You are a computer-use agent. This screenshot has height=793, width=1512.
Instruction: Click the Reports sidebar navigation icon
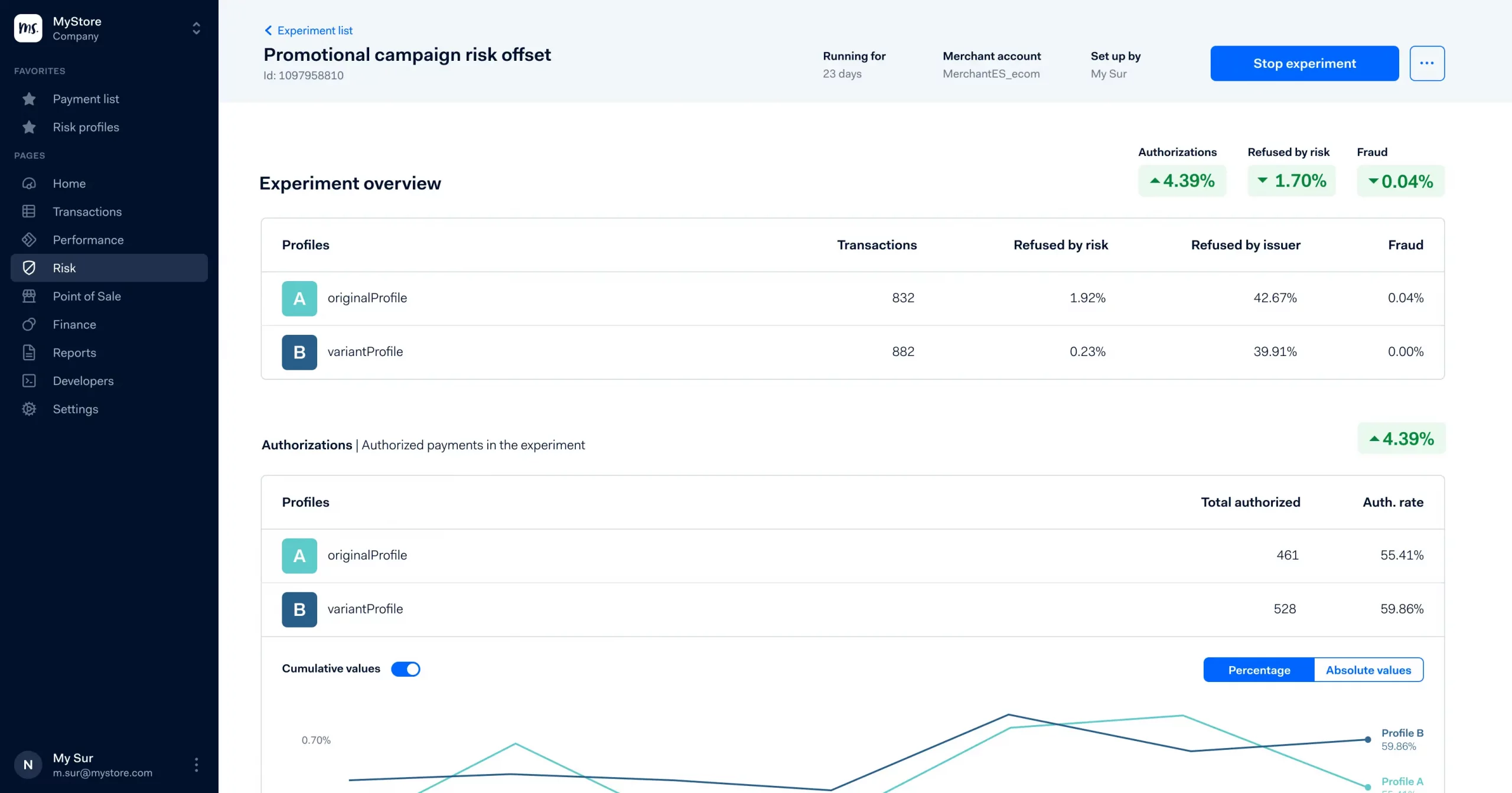29,352
